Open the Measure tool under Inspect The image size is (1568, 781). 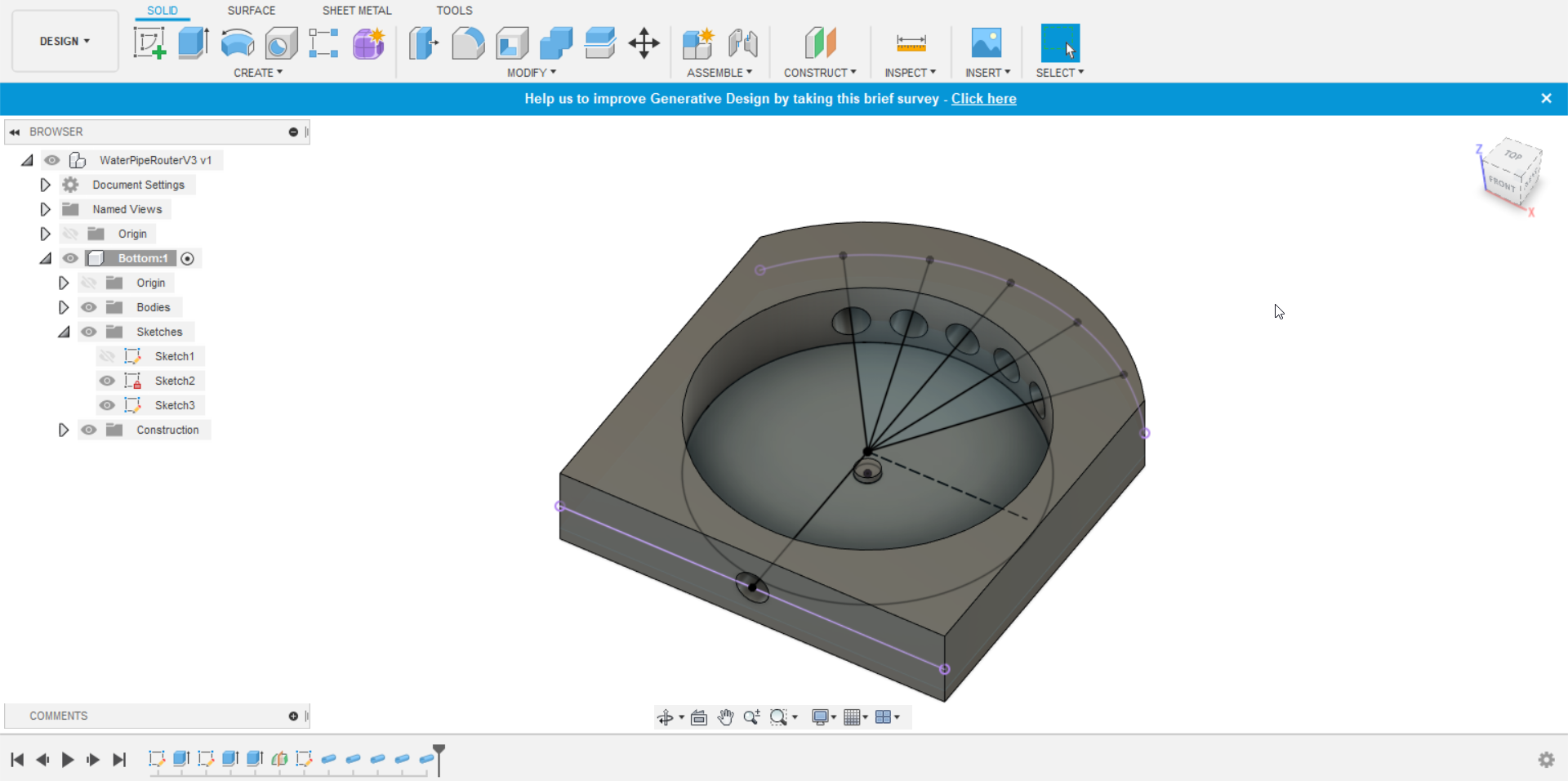pos(911,42)
